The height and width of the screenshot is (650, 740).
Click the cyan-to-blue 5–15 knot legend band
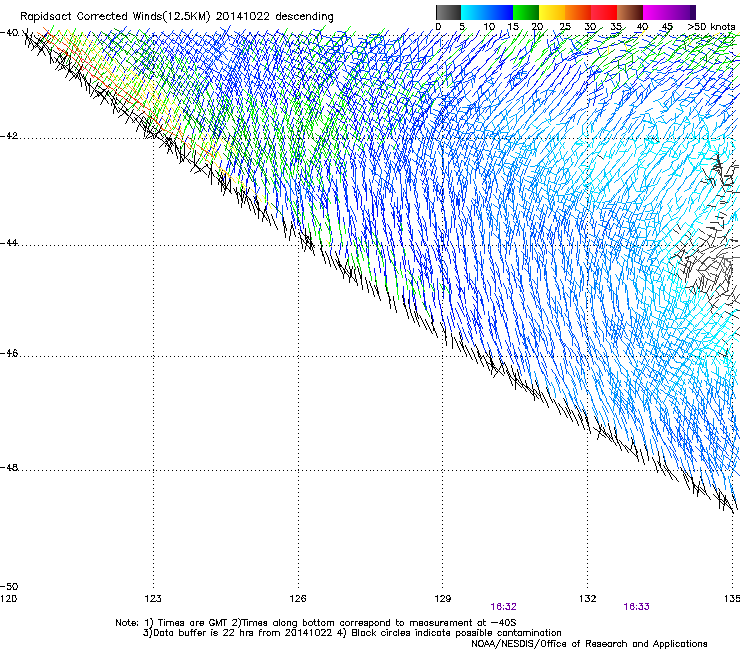[487, 12]
